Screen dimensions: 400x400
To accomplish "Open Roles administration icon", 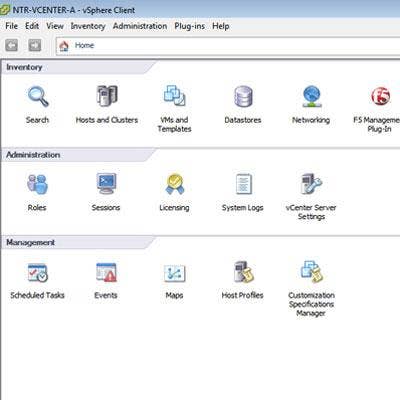I will (37, 184).
